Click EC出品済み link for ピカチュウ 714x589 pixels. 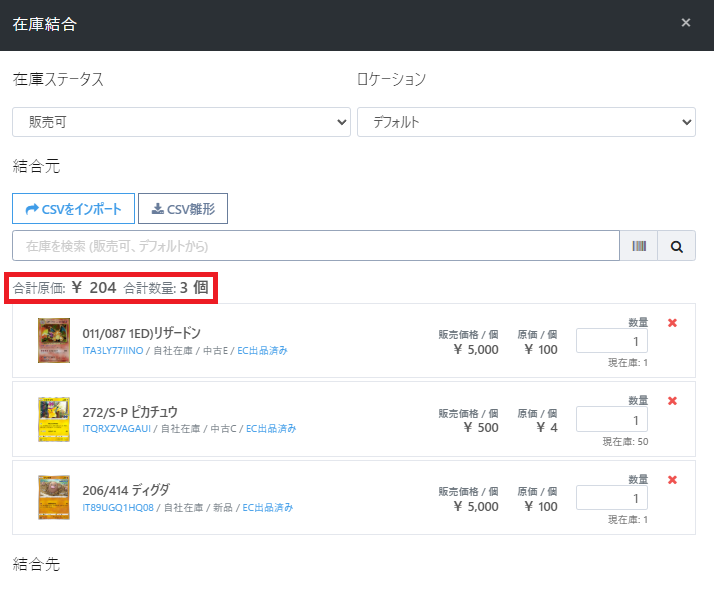[271, 429]
